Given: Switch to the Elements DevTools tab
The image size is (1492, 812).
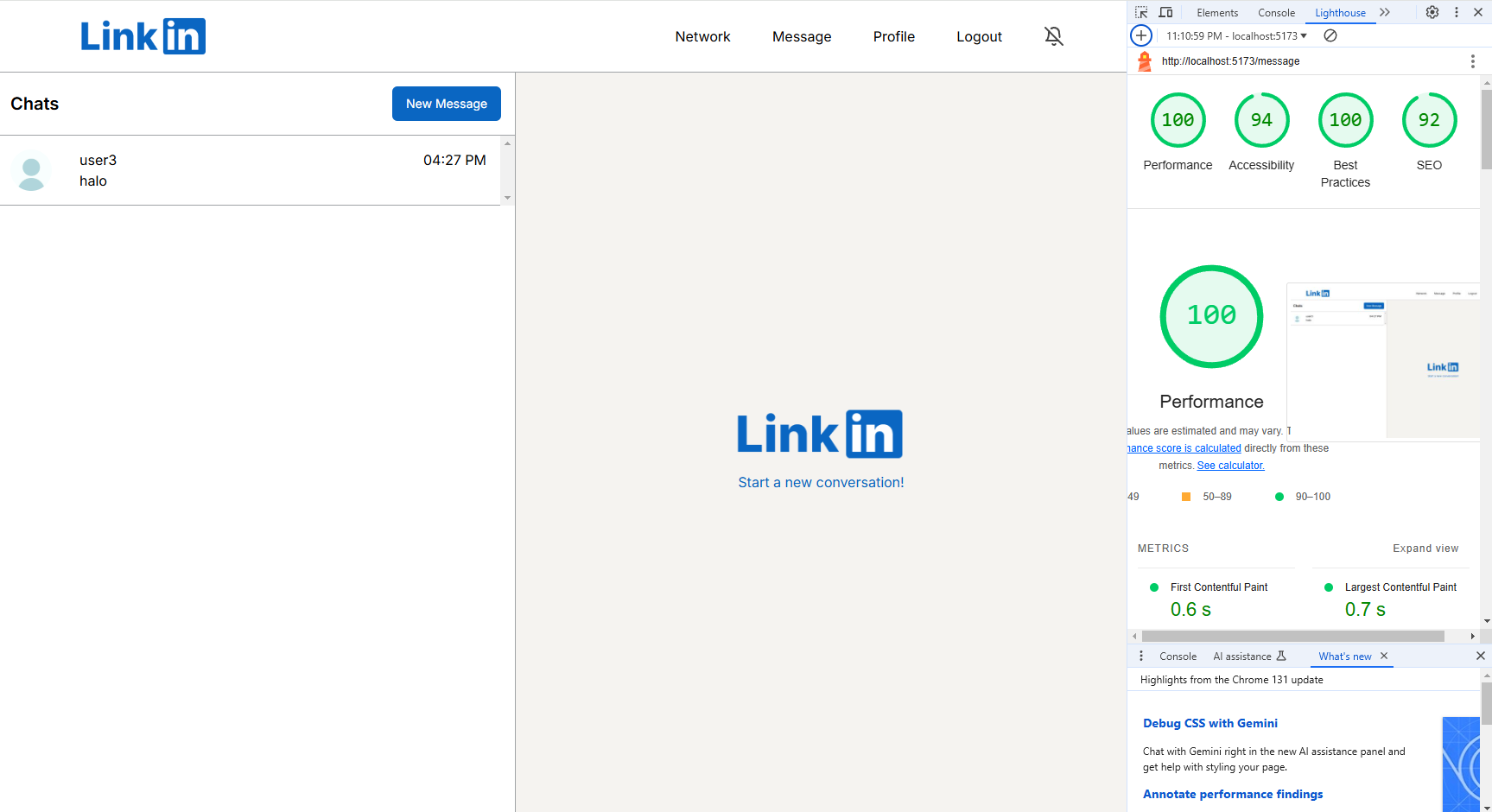Looking at the screenshot, I should 1217,12.
